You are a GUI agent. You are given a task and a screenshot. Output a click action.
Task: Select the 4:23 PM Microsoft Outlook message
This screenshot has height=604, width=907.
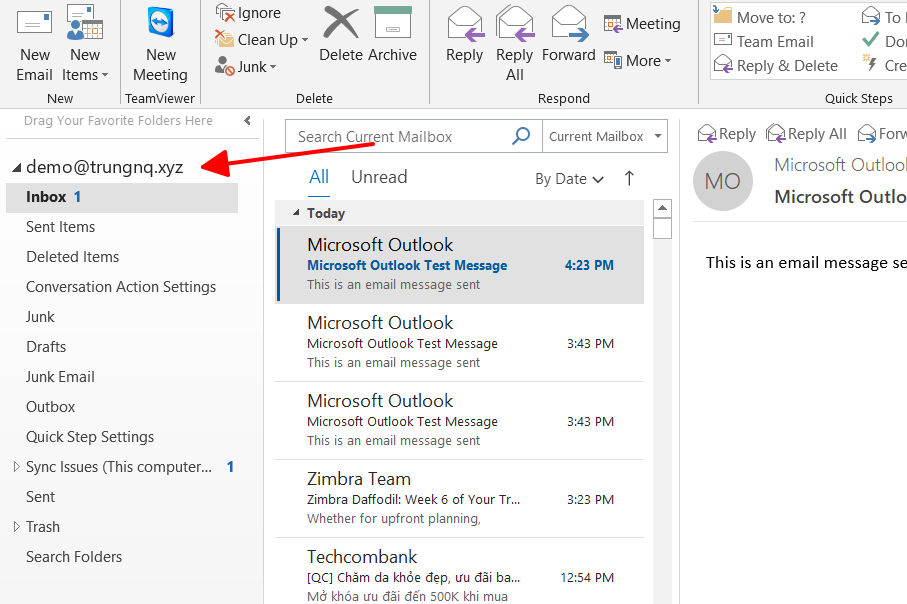460,264
